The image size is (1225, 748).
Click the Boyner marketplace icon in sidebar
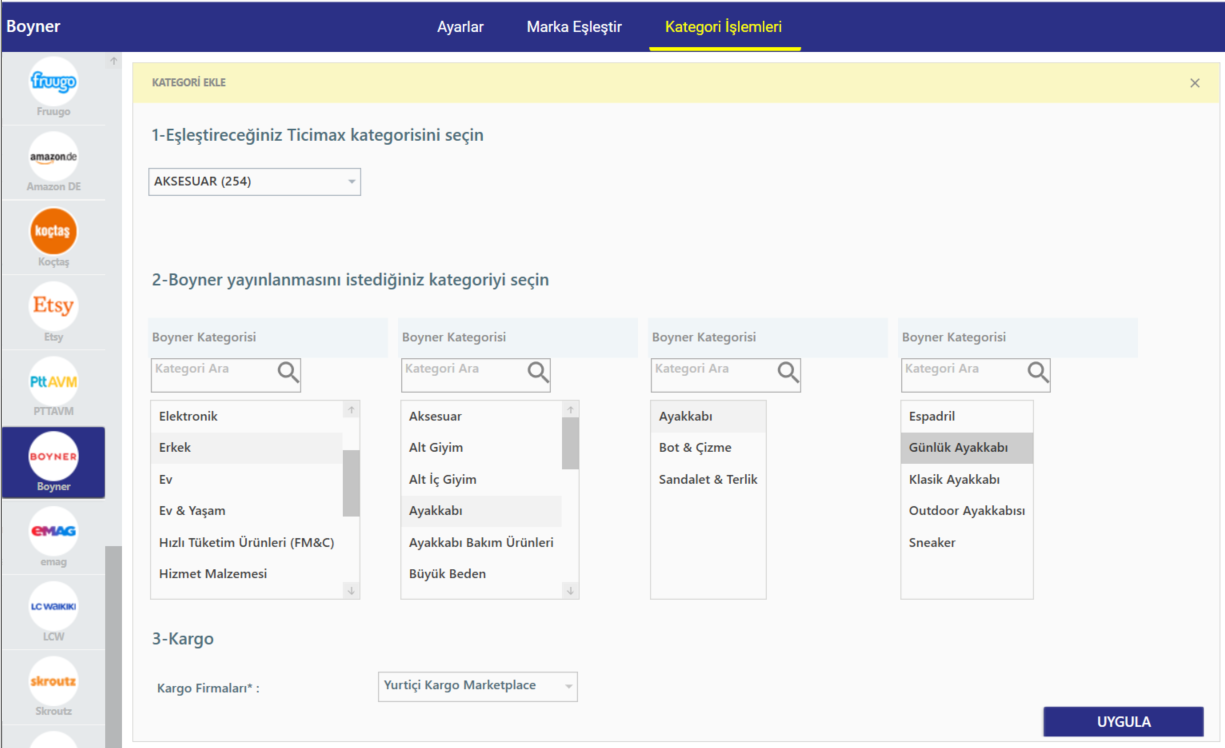53,456
